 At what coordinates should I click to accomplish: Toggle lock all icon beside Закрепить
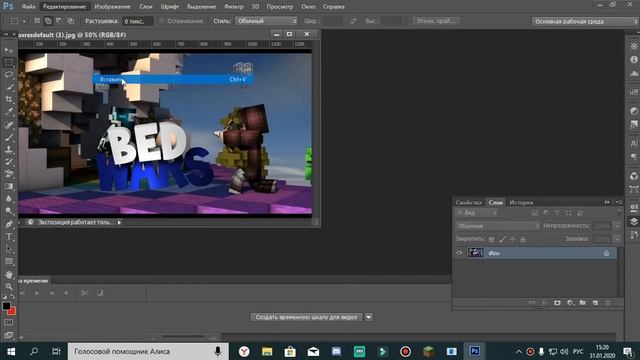(523, 239)
